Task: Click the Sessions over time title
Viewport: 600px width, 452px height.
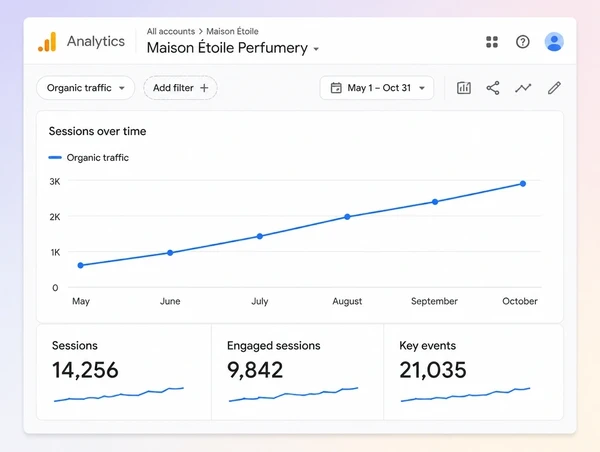Action: coord(97,131)
